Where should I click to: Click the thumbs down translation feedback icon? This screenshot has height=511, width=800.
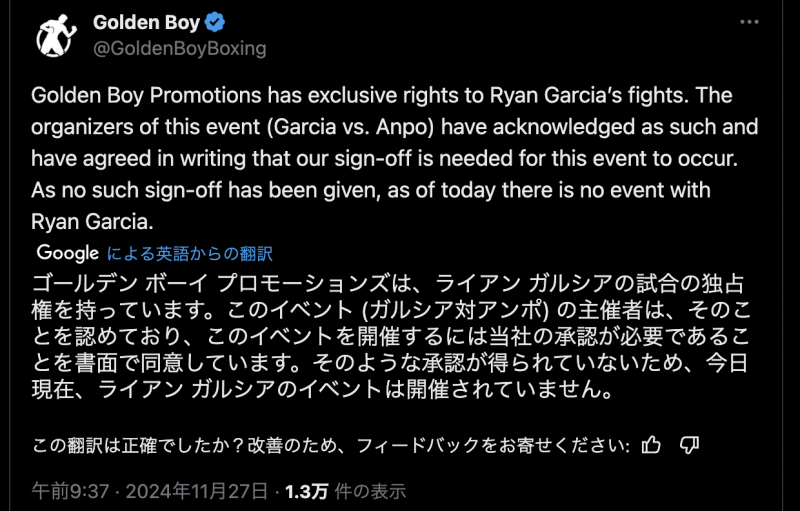pos(689,444)
